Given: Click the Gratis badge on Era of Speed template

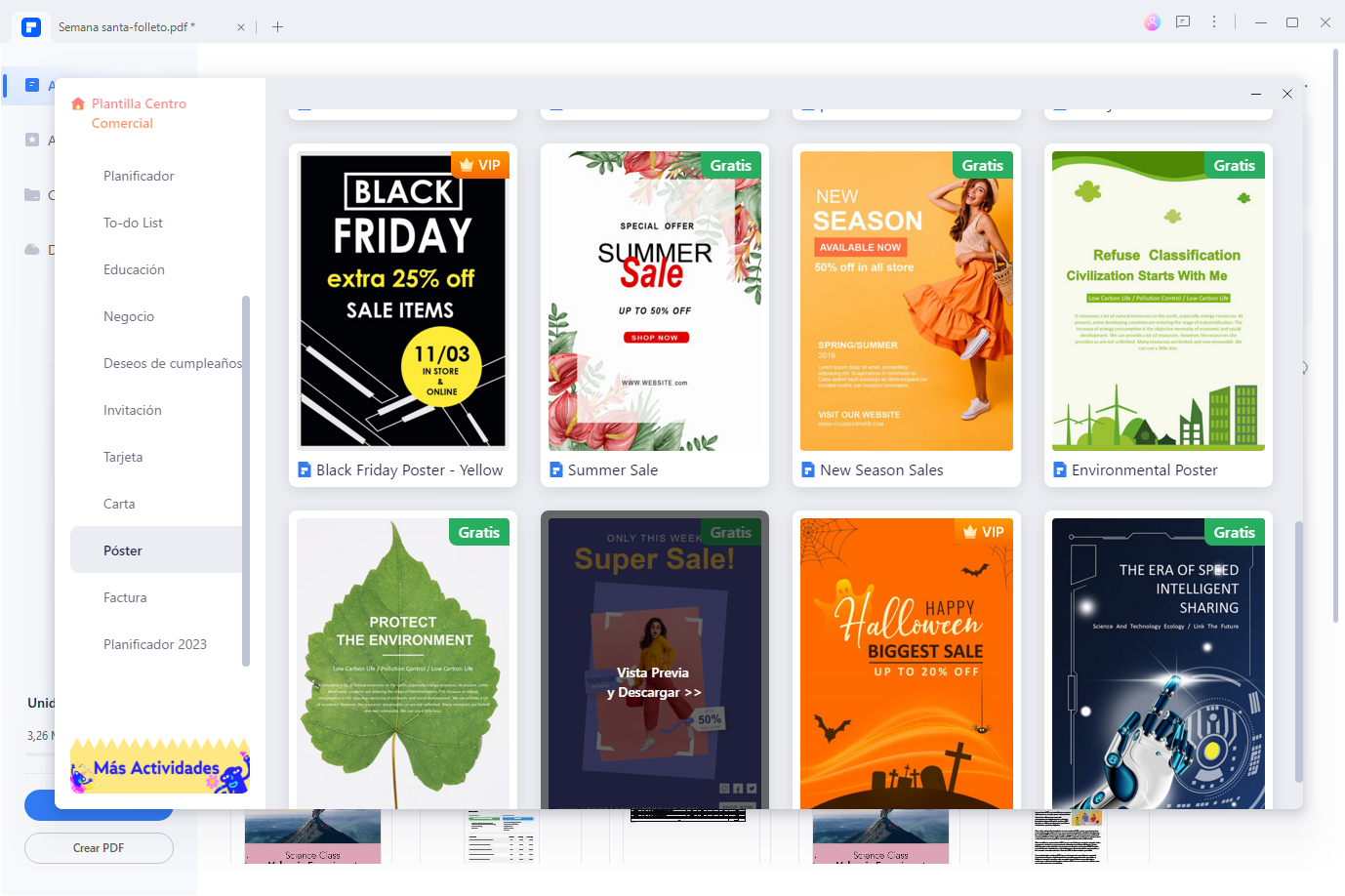Looking at the screenshot, I should coord(1235,532).
